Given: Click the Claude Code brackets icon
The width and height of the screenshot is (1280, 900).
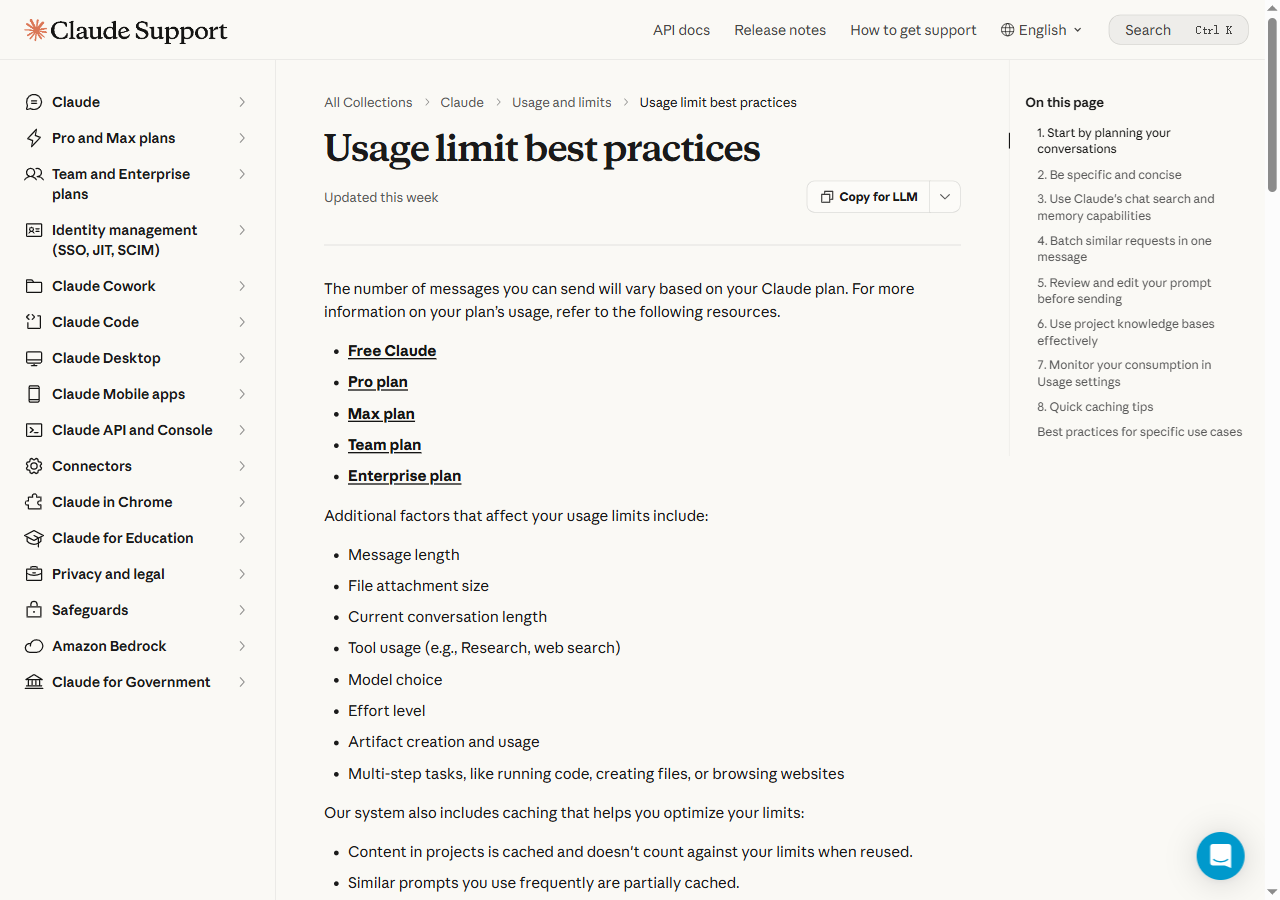Looking at the screenshot, I should pyautogui.click(x=34, y=322).
